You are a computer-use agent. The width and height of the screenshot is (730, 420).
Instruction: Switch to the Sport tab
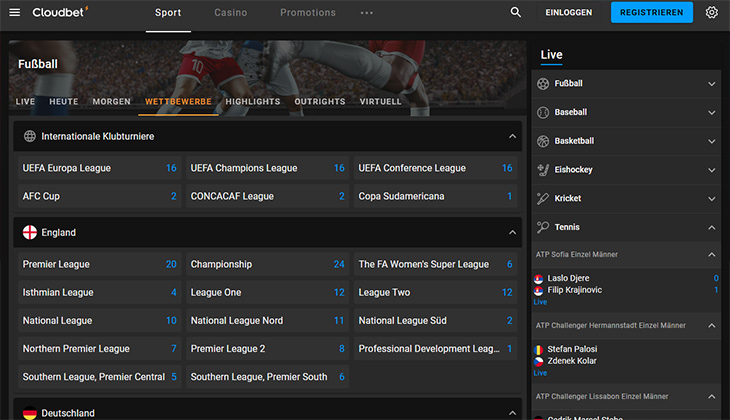(x=168, y=13)
